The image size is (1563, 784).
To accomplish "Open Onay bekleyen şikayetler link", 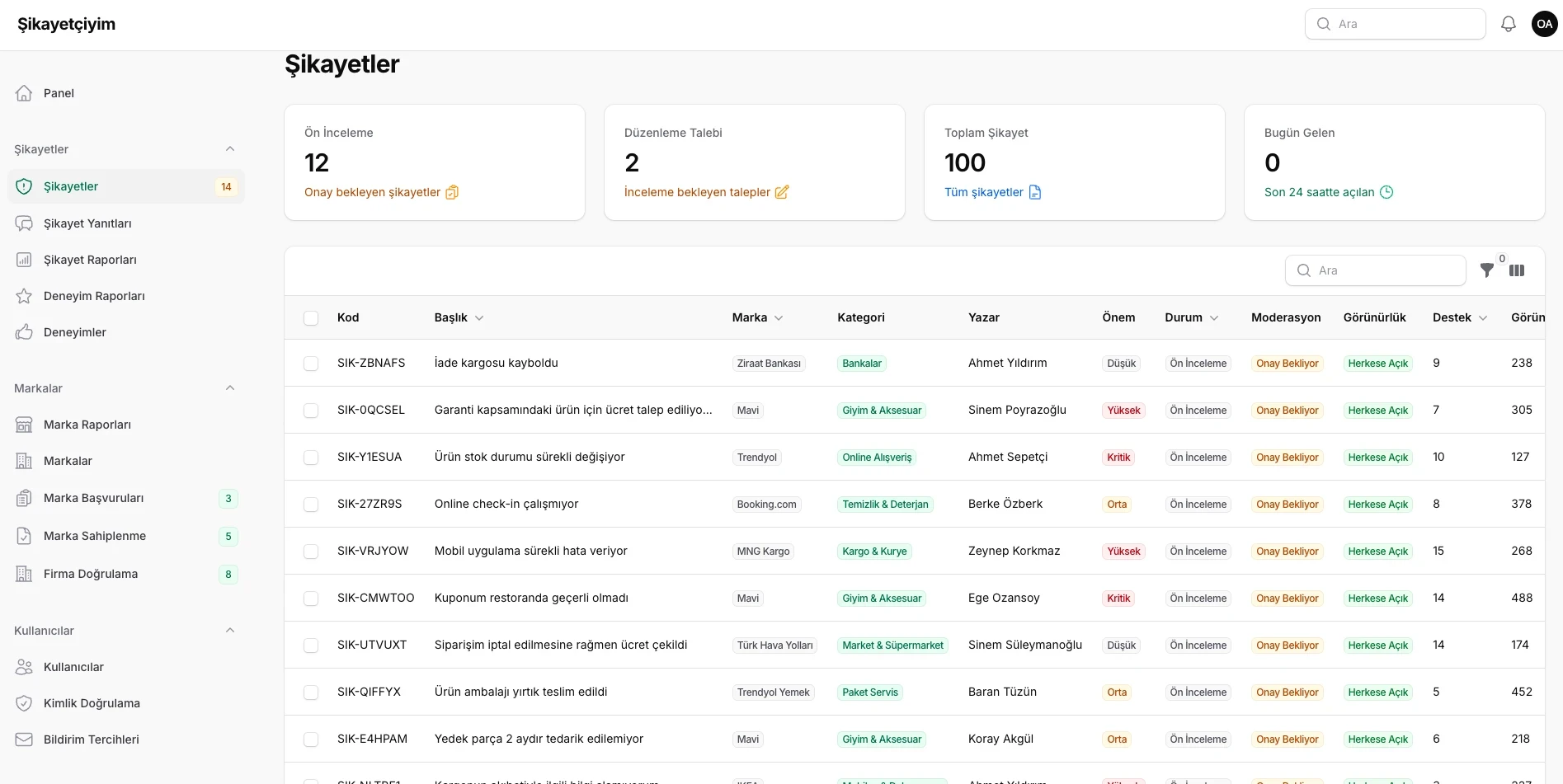I will pyautogui.click(x=381, y=192).
